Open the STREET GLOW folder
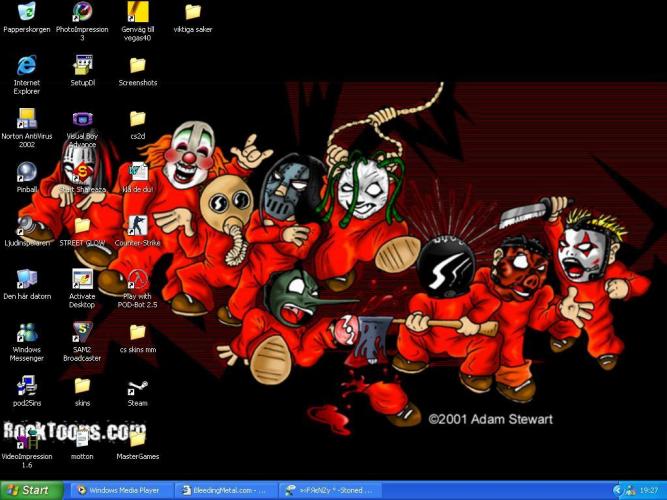Screen dimensions: 667x500 pyautogui.click(x=82, y=226)
